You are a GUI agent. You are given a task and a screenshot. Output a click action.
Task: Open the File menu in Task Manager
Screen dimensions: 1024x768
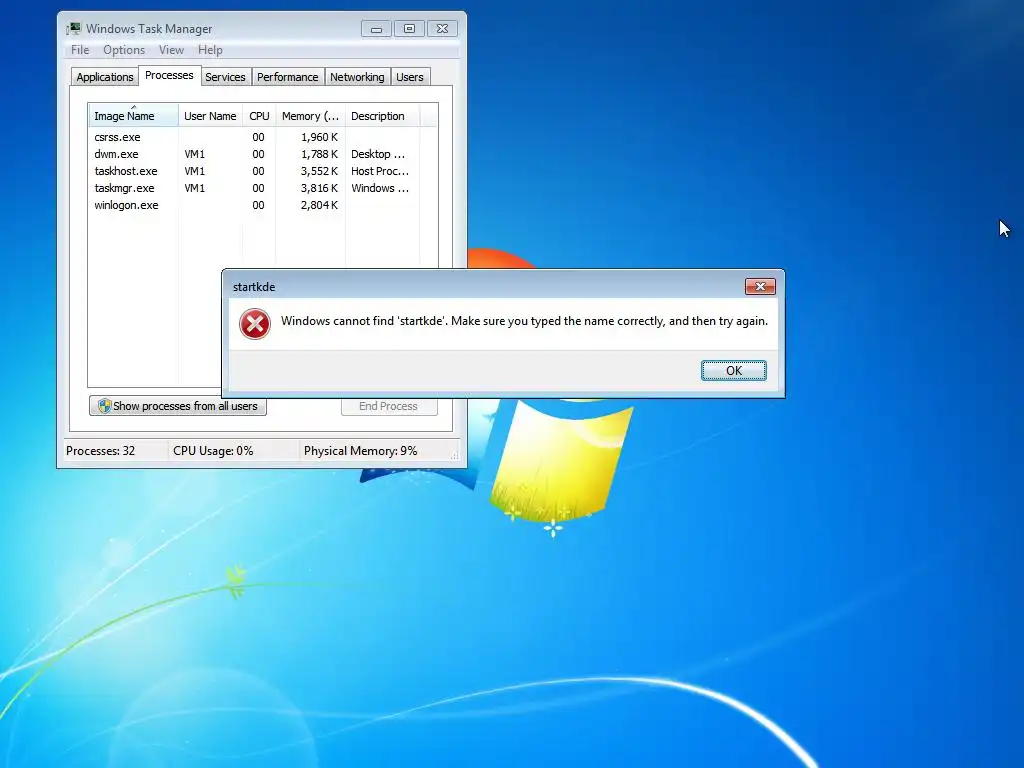(80, 50)
